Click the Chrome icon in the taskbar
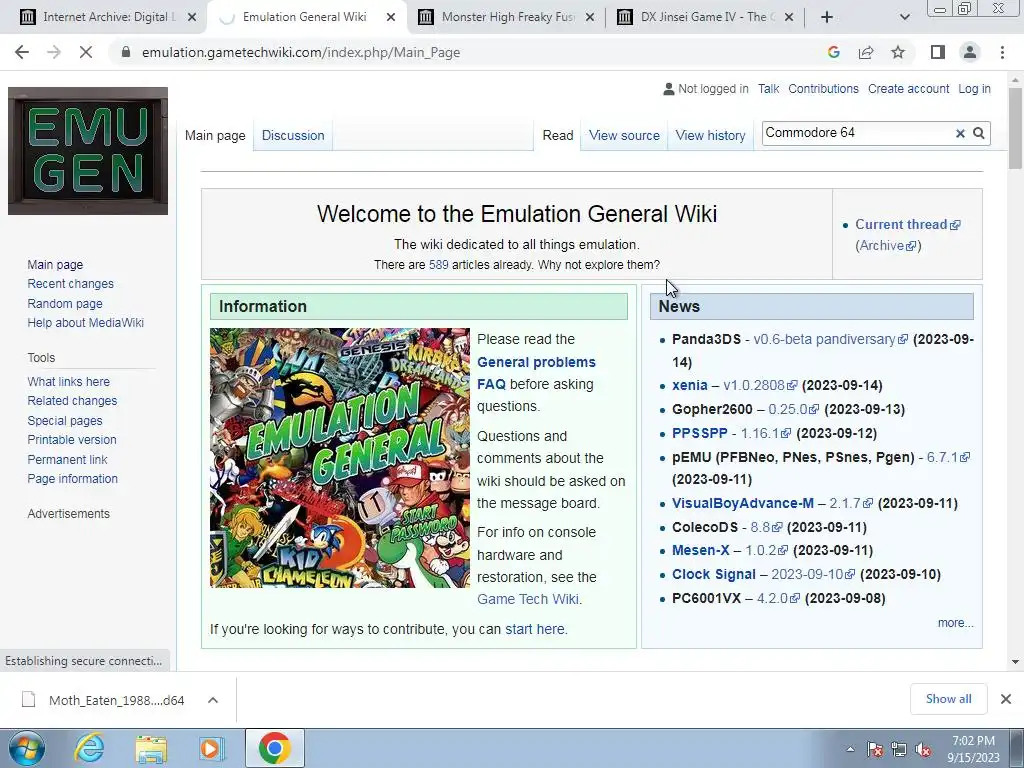Viewport: 1024px width, 768px height. 274,748
